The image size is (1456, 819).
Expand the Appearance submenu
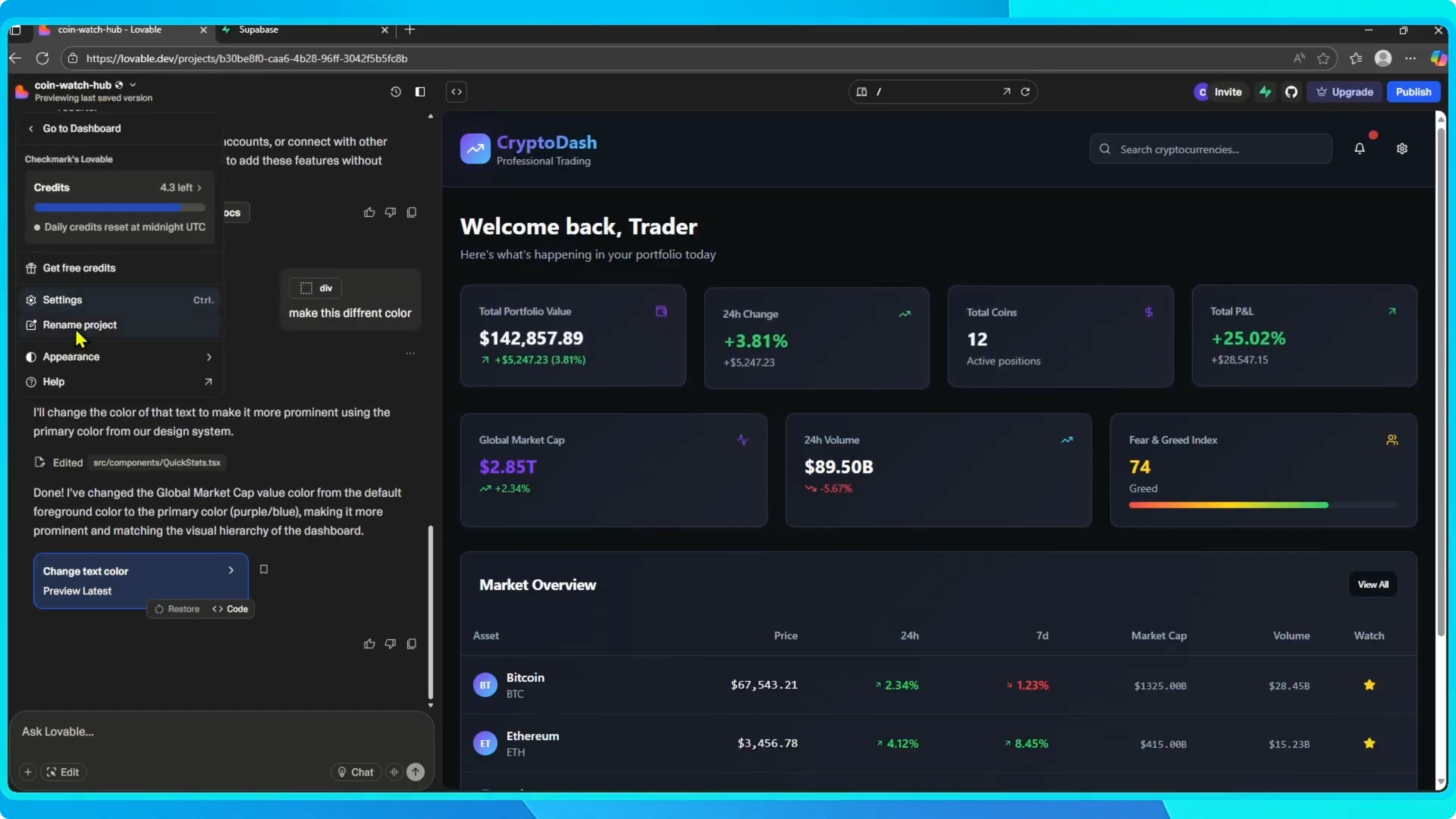click(x=120, y=356)
